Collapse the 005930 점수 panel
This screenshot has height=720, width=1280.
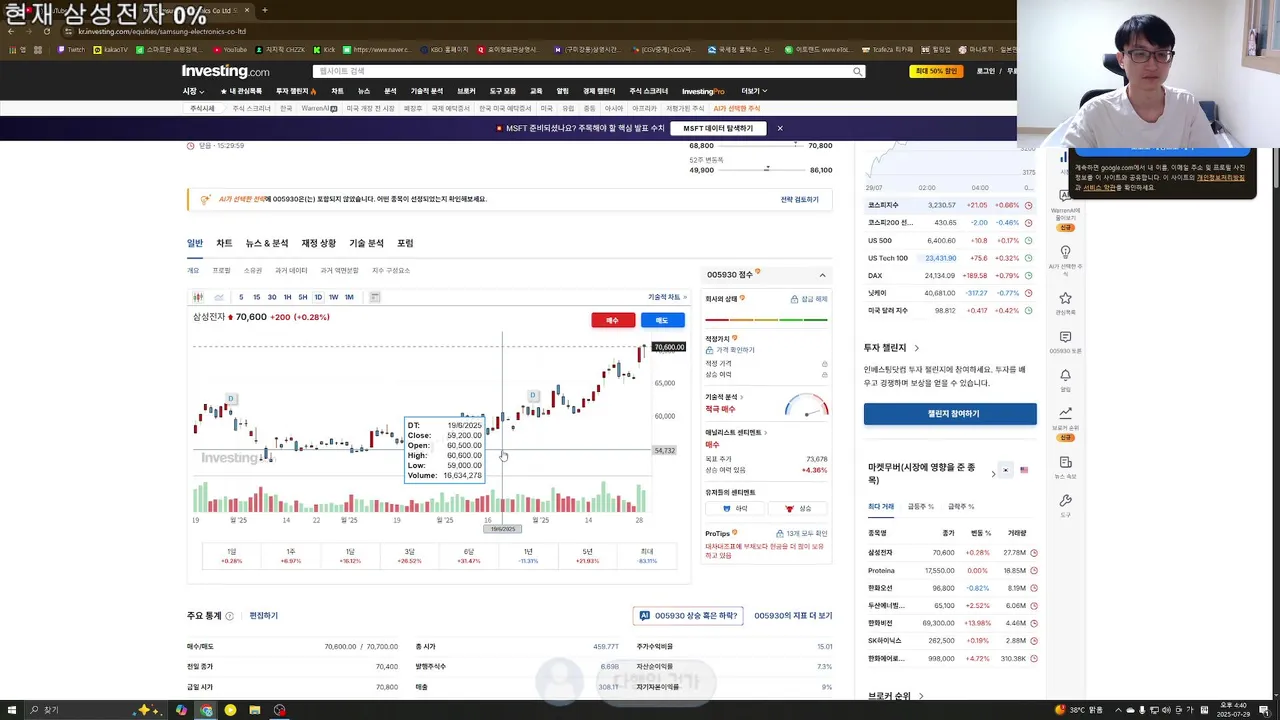coord(822,275)
